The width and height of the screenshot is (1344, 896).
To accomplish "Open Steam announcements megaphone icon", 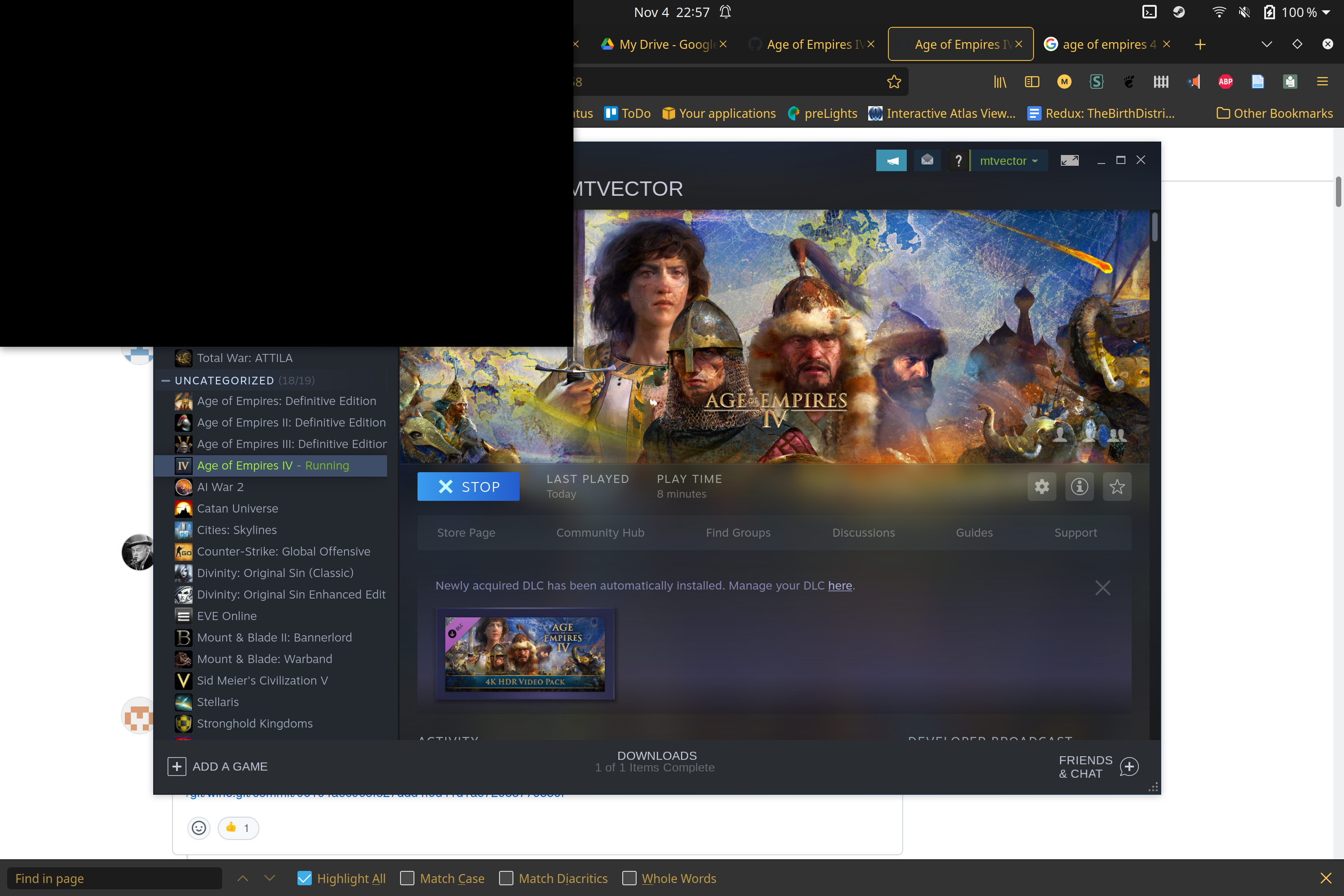I will point(892,160).
